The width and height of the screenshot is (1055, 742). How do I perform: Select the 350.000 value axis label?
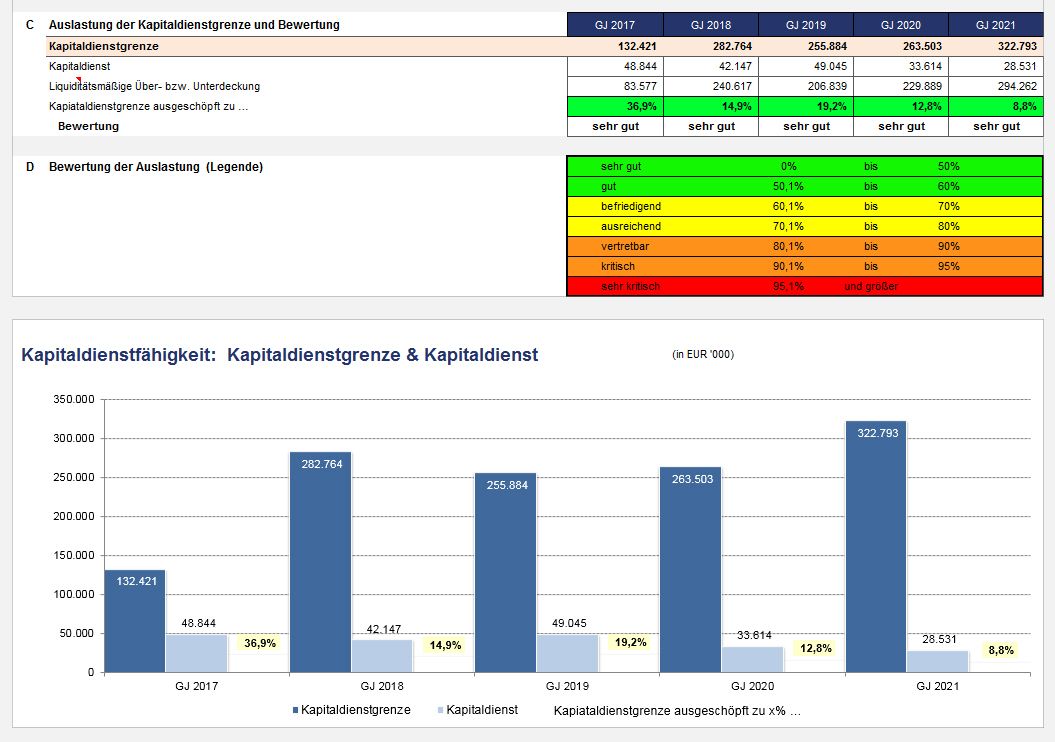click(74, 399)
